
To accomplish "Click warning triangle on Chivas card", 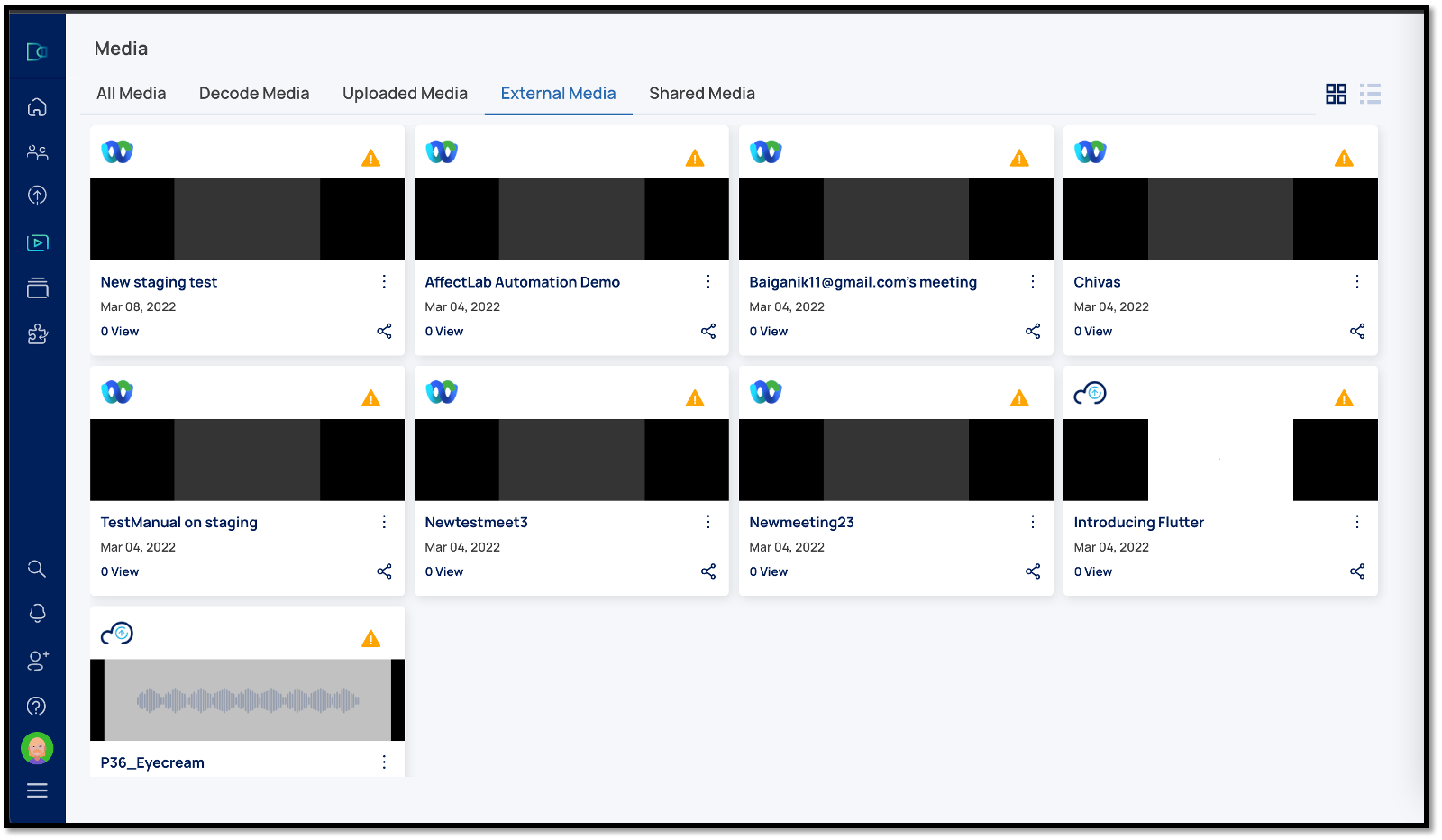I will (1344, 159).
